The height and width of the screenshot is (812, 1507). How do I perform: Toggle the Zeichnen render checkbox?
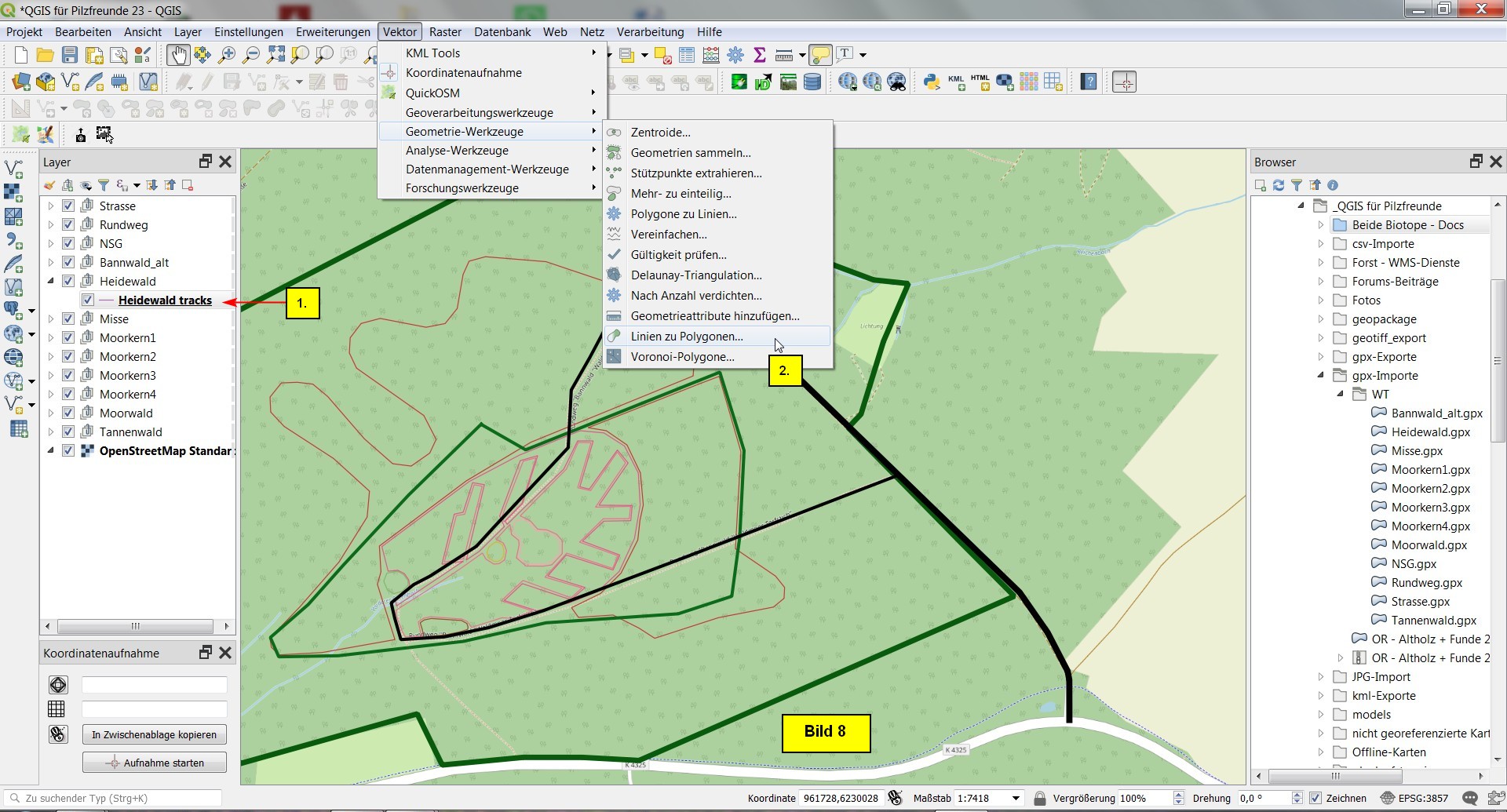pos(1316,799)
